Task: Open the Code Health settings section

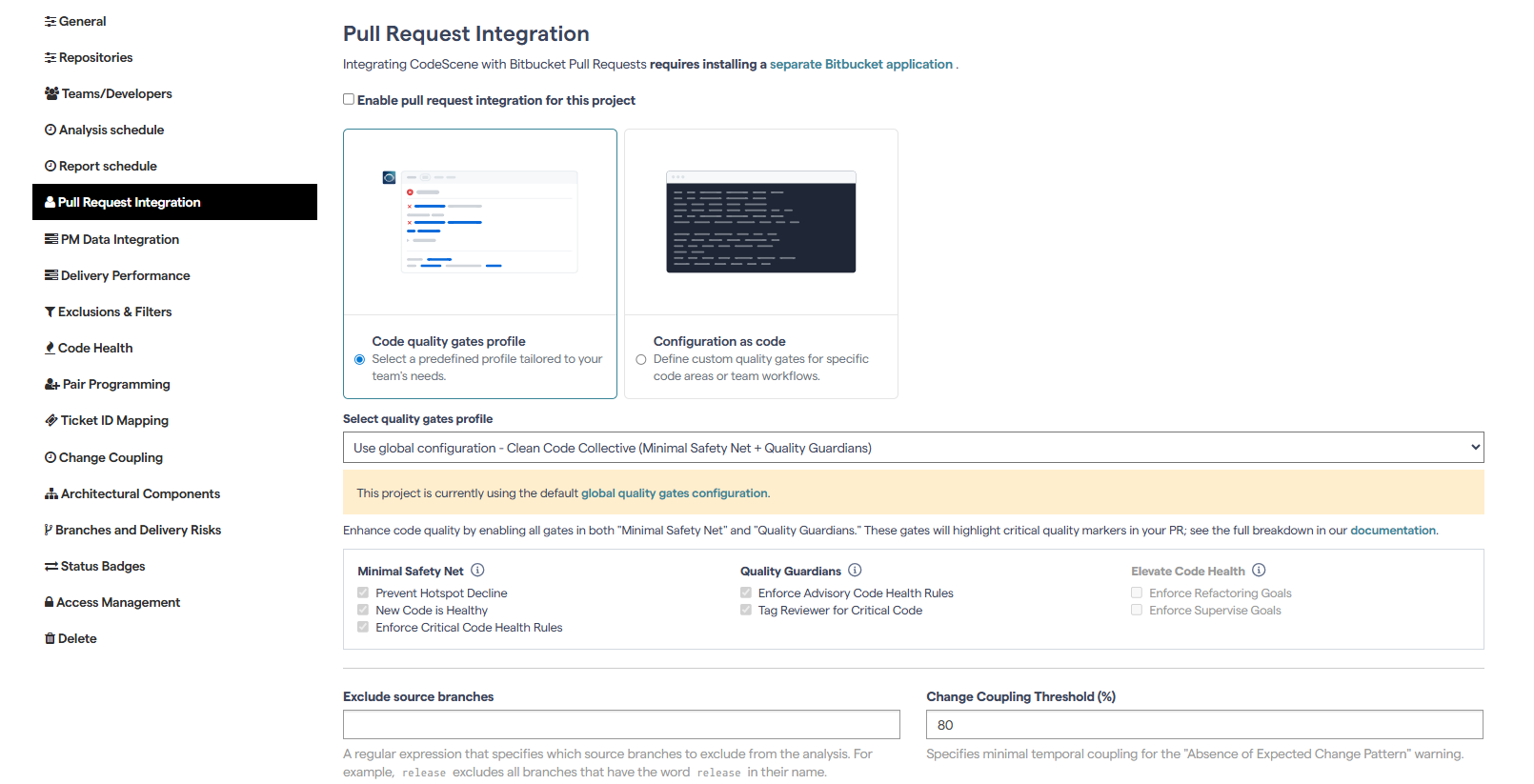Action: tap(95, 349)
